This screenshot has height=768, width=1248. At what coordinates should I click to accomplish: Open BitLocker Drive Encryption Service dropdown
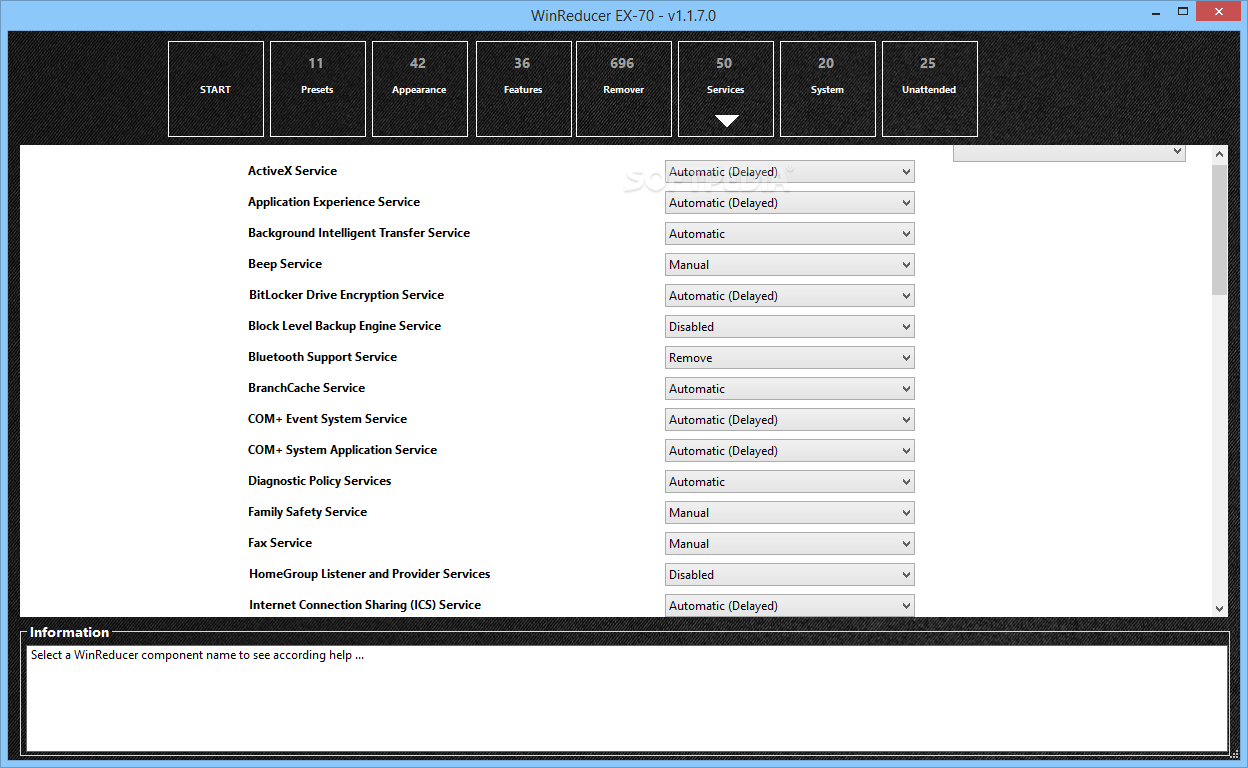[x=790, y=296]
